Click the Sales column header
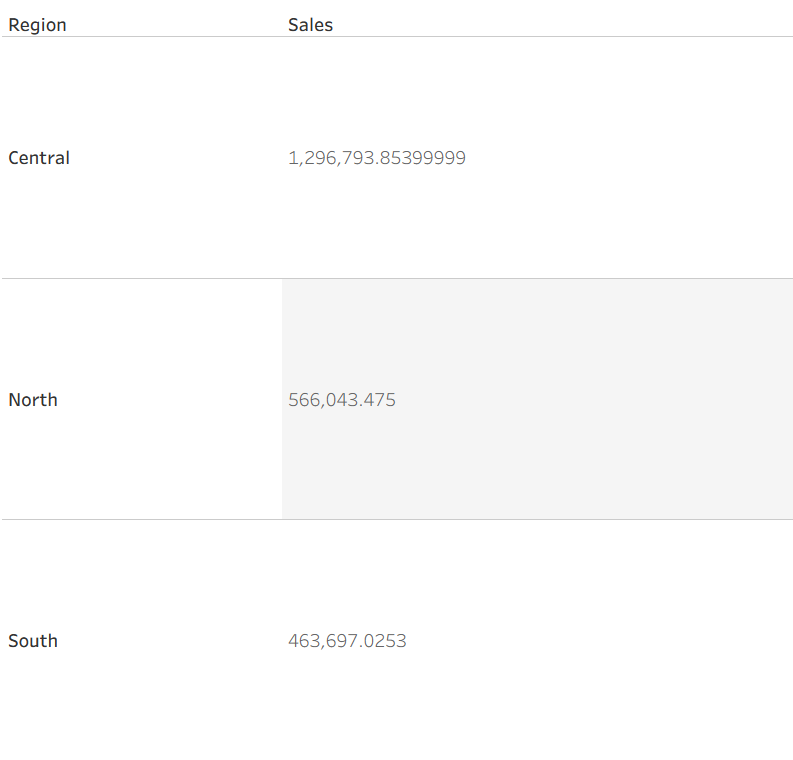 pyautogui.click(x=310, y=25)
